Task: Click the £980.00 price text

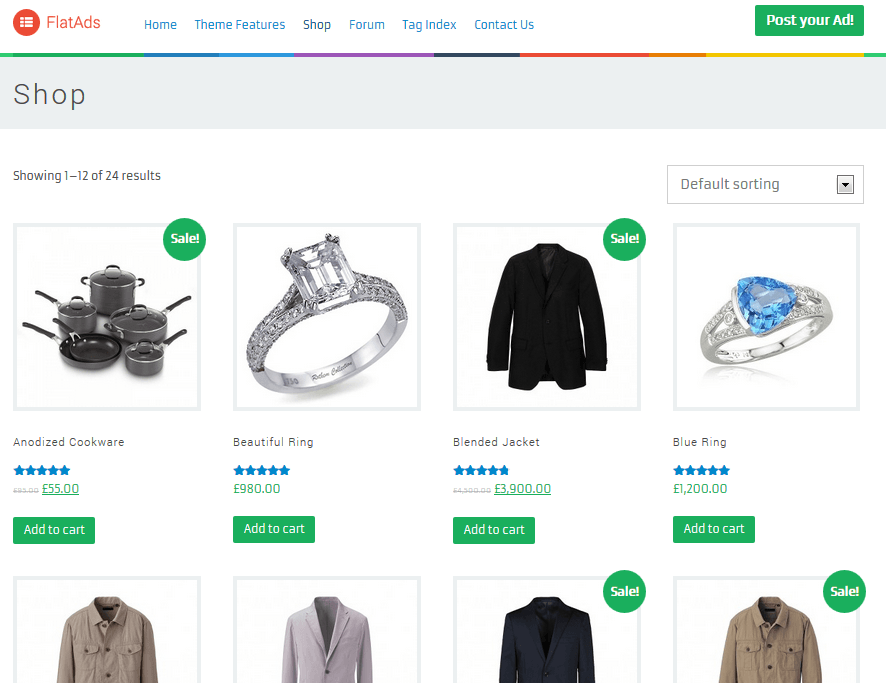Action: point(257,489)
